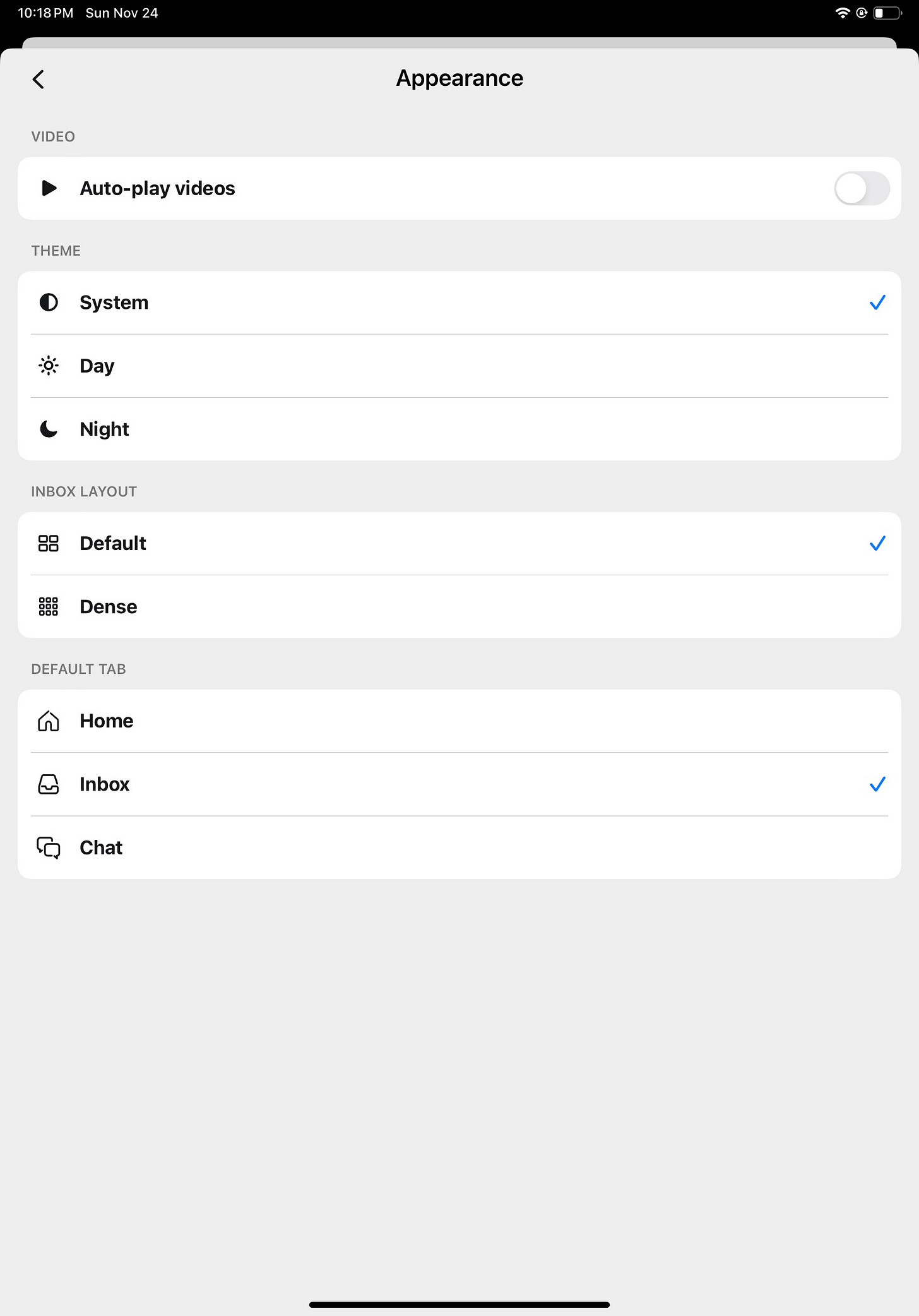Image resolution: width=919 pixels, height=1316 pixels.
Task: Set Chat as the default tab
Action: tap(459, 847)
